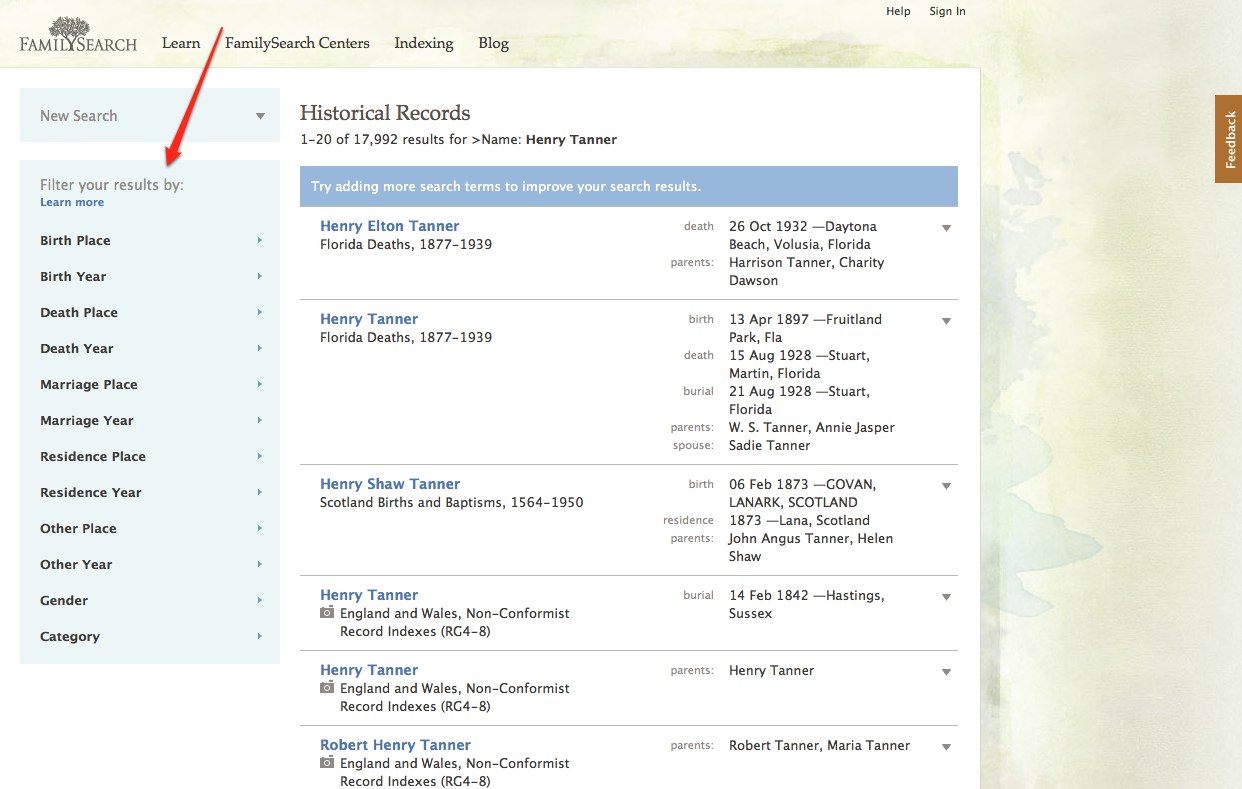Expand the New Search dropdown arrow
Screen dimensions: 1242x789
click(x=260, y=116)
